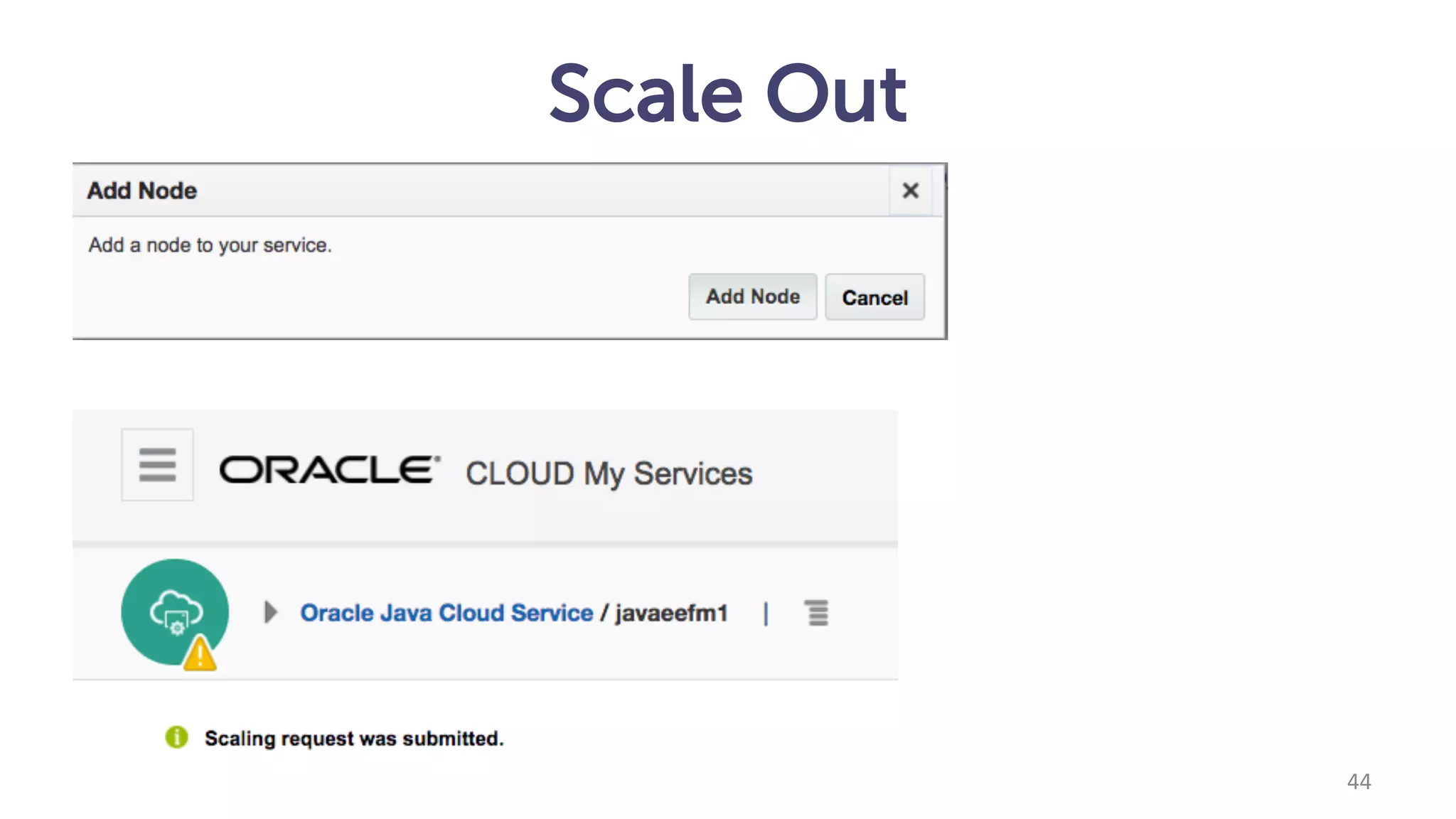1456x819 pixels.
Task: Click the slide number 44
Action: click(1358, 781)
